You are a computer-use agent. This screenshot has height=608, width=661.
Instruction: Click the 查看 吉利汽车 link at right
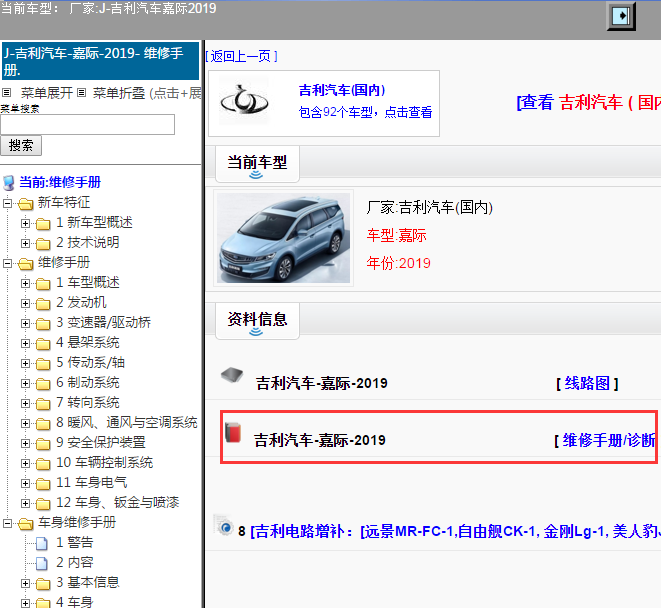pos(588,102)
